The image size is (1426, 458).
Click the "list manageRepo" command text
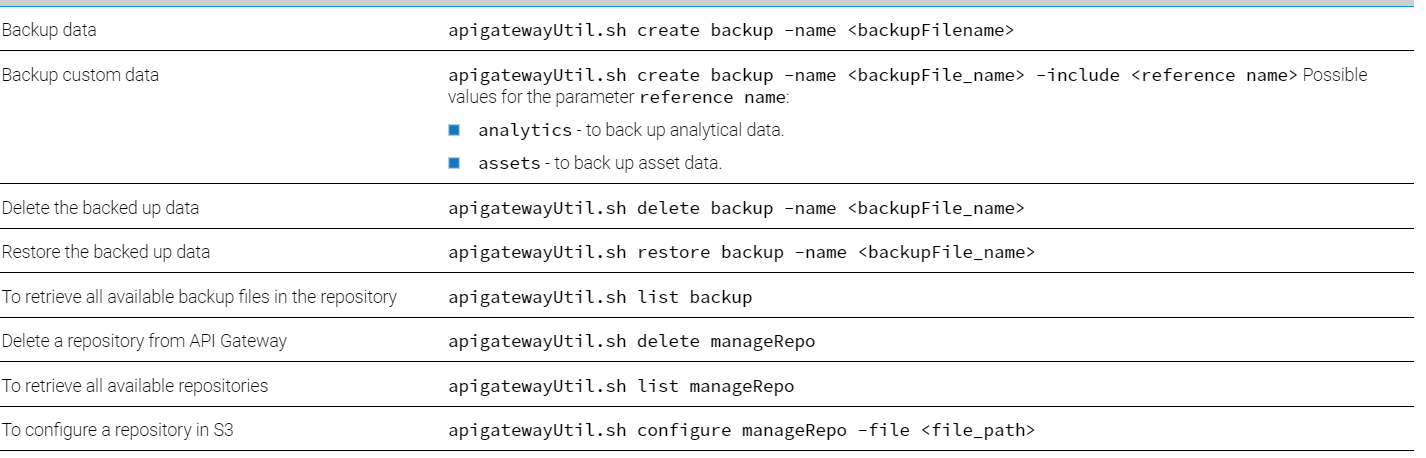(621, 385)
